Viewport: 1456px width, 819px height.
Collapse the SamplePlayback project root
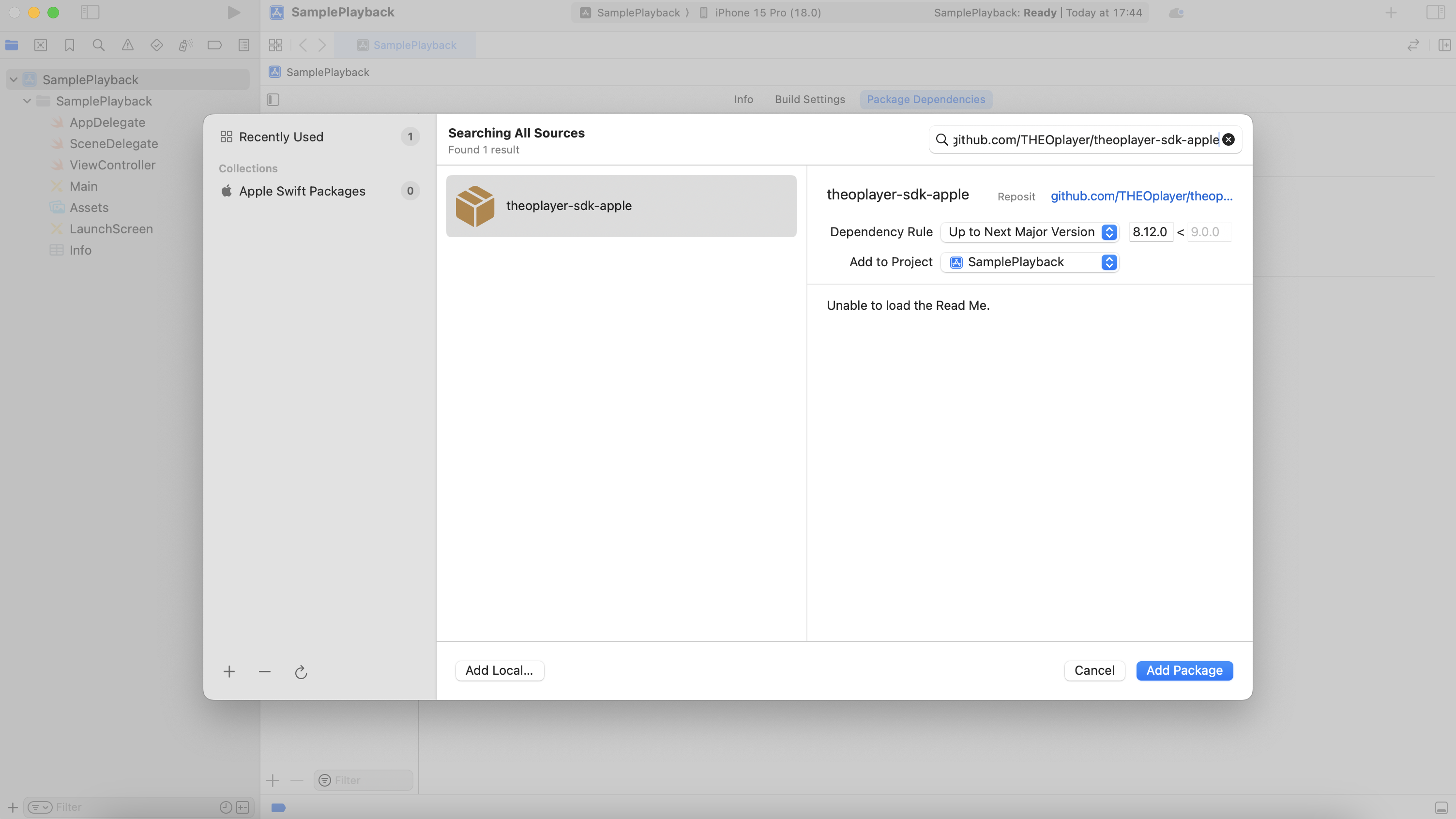[x=14, y=80]
